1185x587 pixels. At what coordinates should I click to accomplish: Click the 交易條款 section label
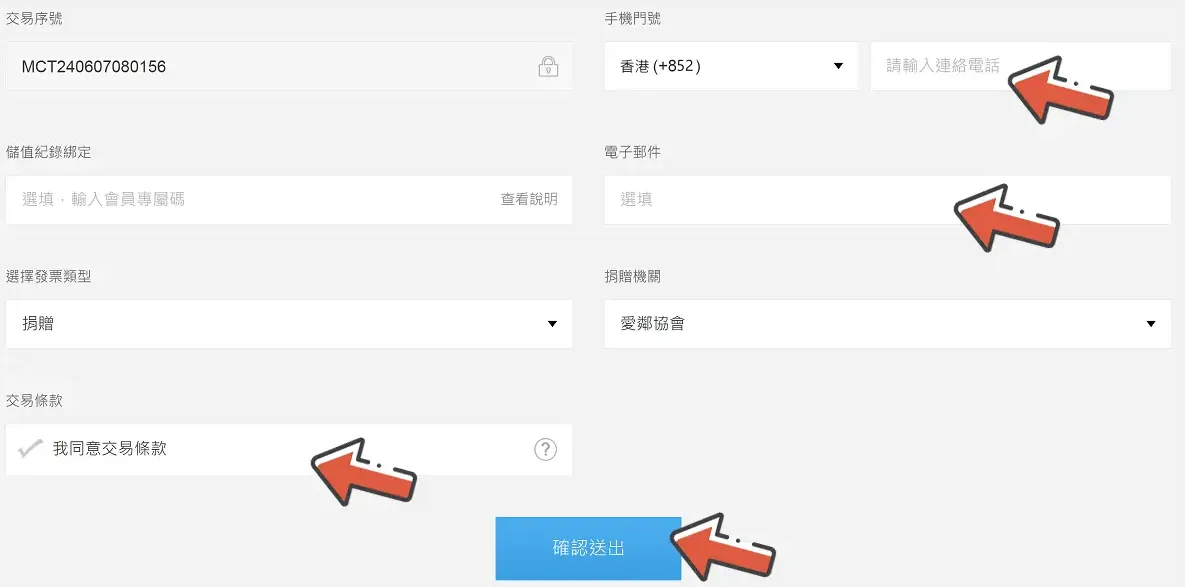pos(34,401)
